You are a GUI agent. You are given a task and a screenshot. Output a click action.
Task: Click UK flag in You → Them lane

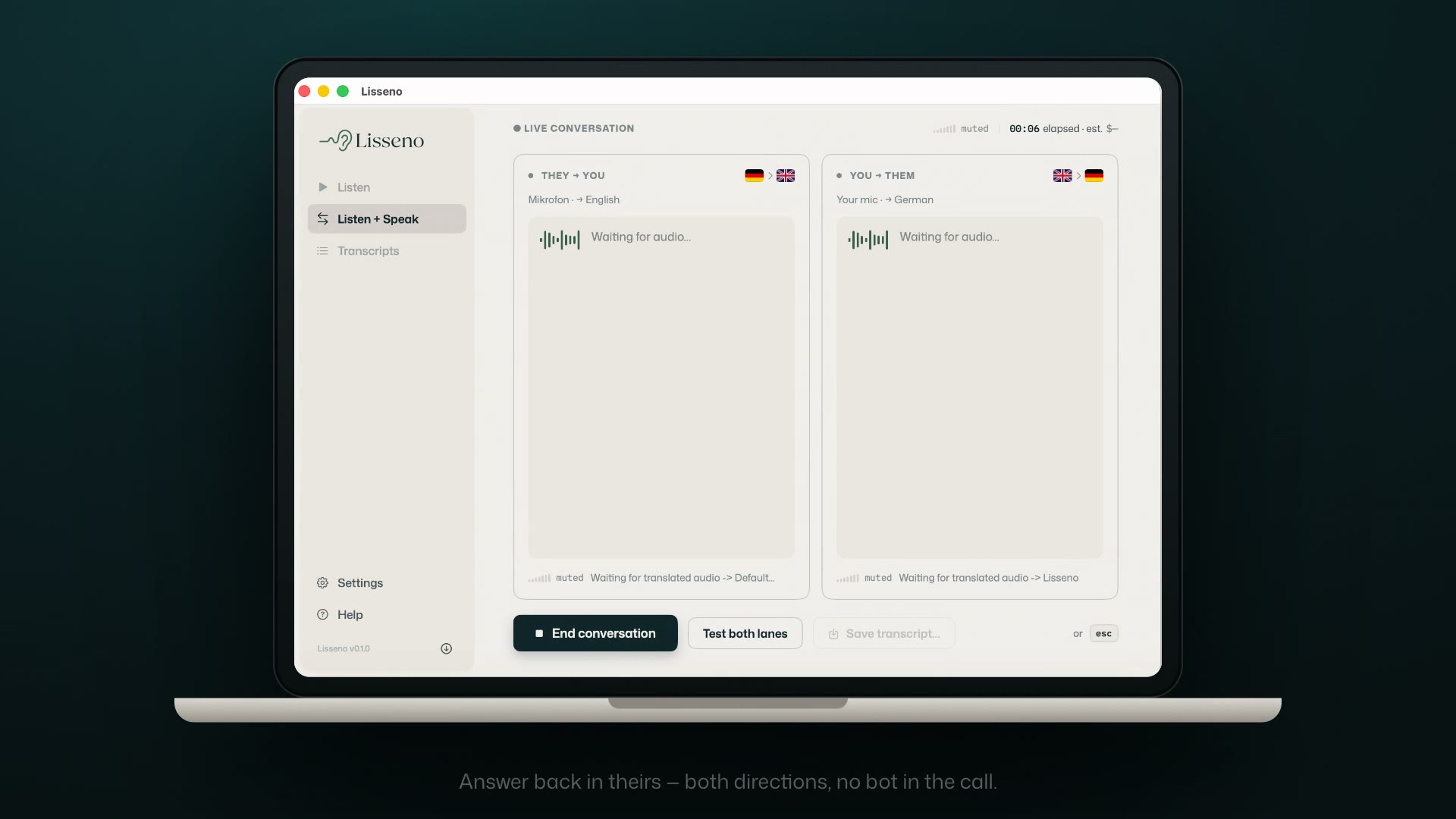1062,176
